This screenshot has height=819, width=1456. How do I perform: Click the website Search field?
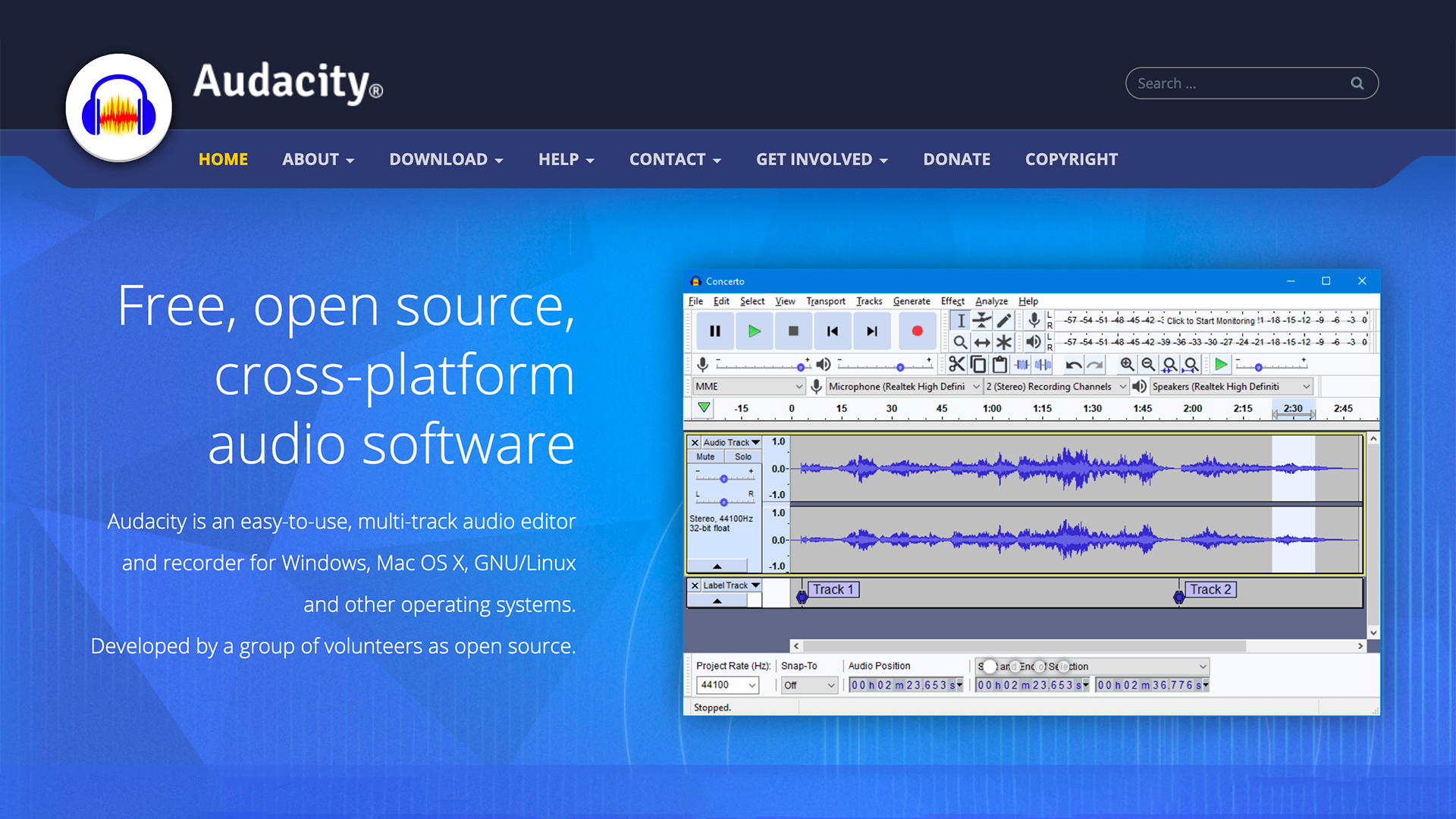pos(1240,83)
